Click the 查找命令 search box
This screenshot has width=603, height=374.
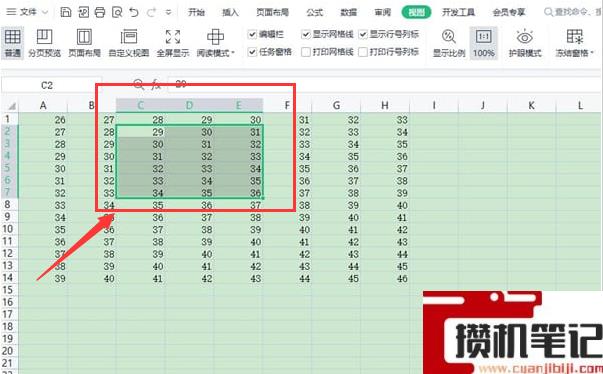click(573, 12)
